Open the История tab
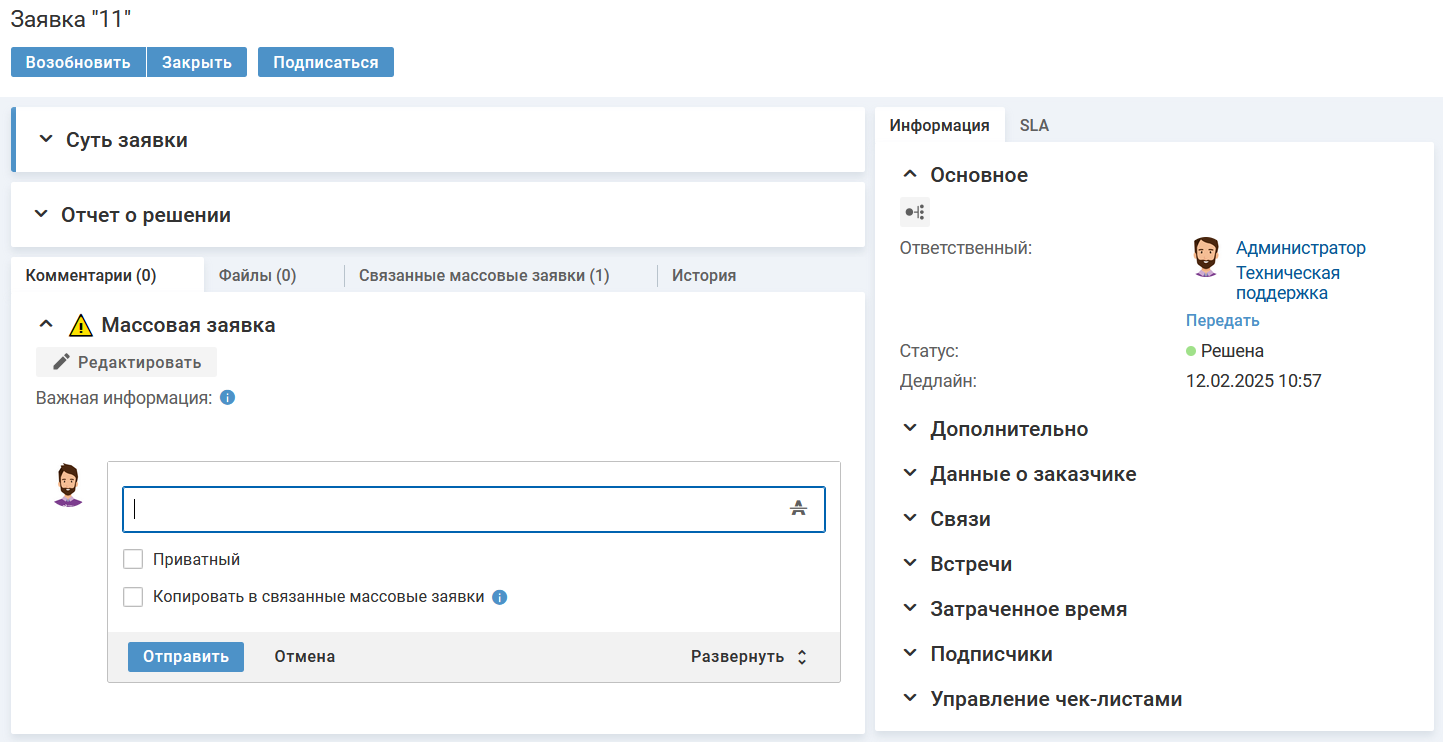Viewport: 1443px width, 742px height. click(x=703, y=276)
